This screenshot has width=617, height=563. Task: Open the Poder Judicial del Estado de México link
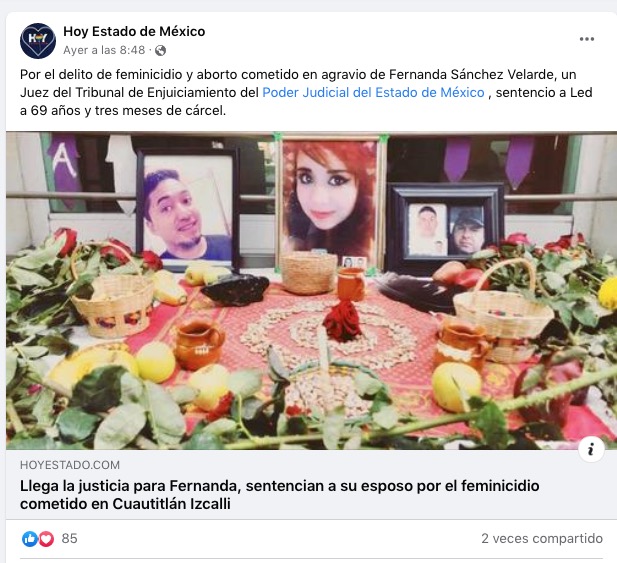pyautogui.click(x=373, y=92)
